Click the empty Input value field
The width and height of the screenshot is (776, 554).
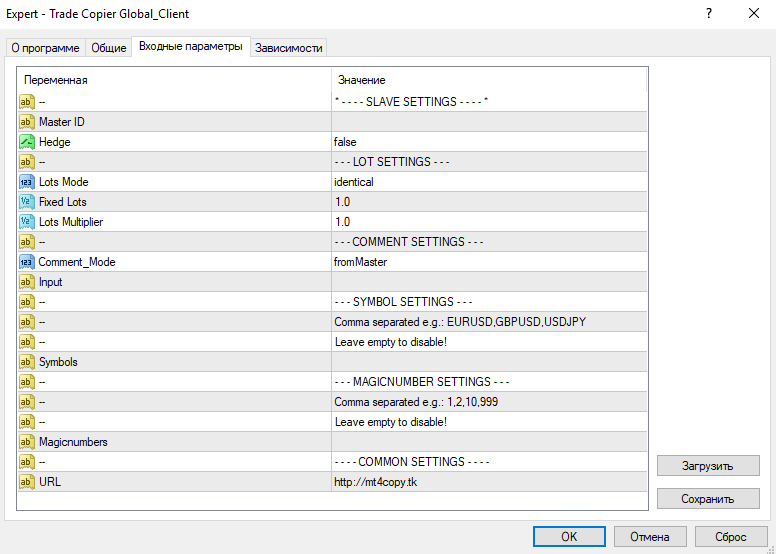click(x=489, y=282)
